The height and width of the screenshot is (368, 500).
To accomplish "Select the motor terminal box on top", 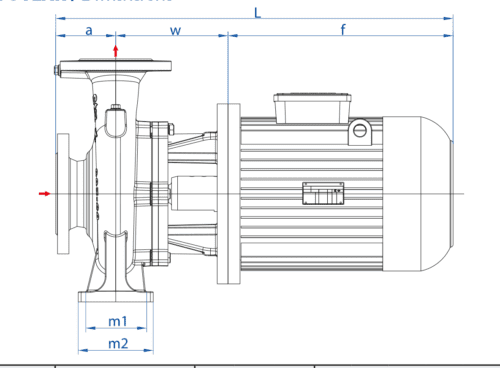I will tap(312, 108).
